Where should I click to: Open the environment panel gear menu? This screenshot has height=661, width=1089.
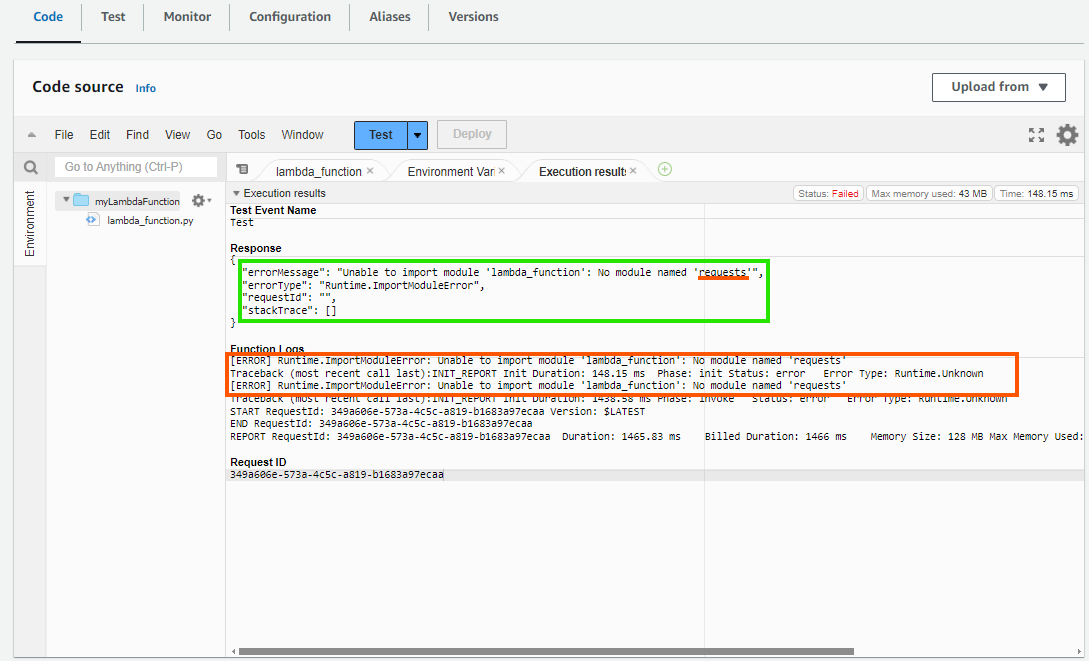200,201
